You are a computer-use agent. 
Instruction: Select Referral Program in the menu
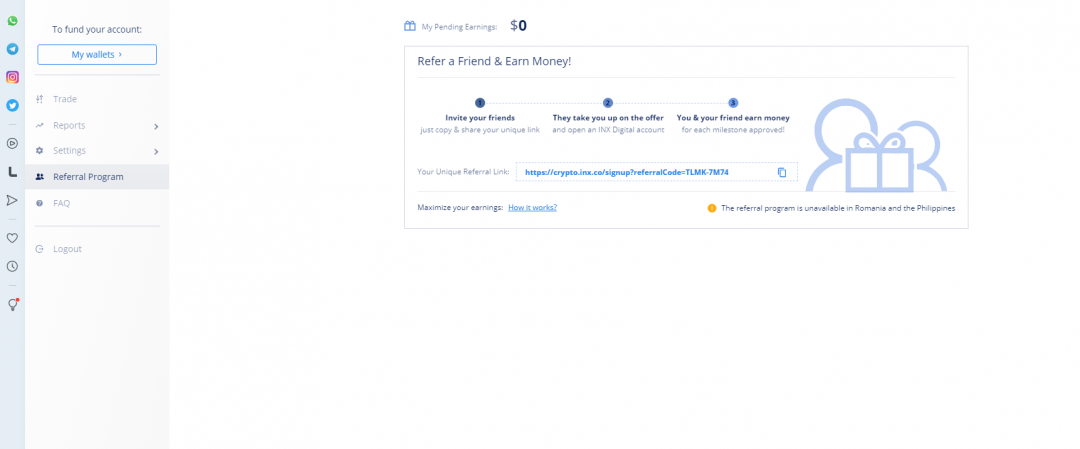click(x=88, y=177)
